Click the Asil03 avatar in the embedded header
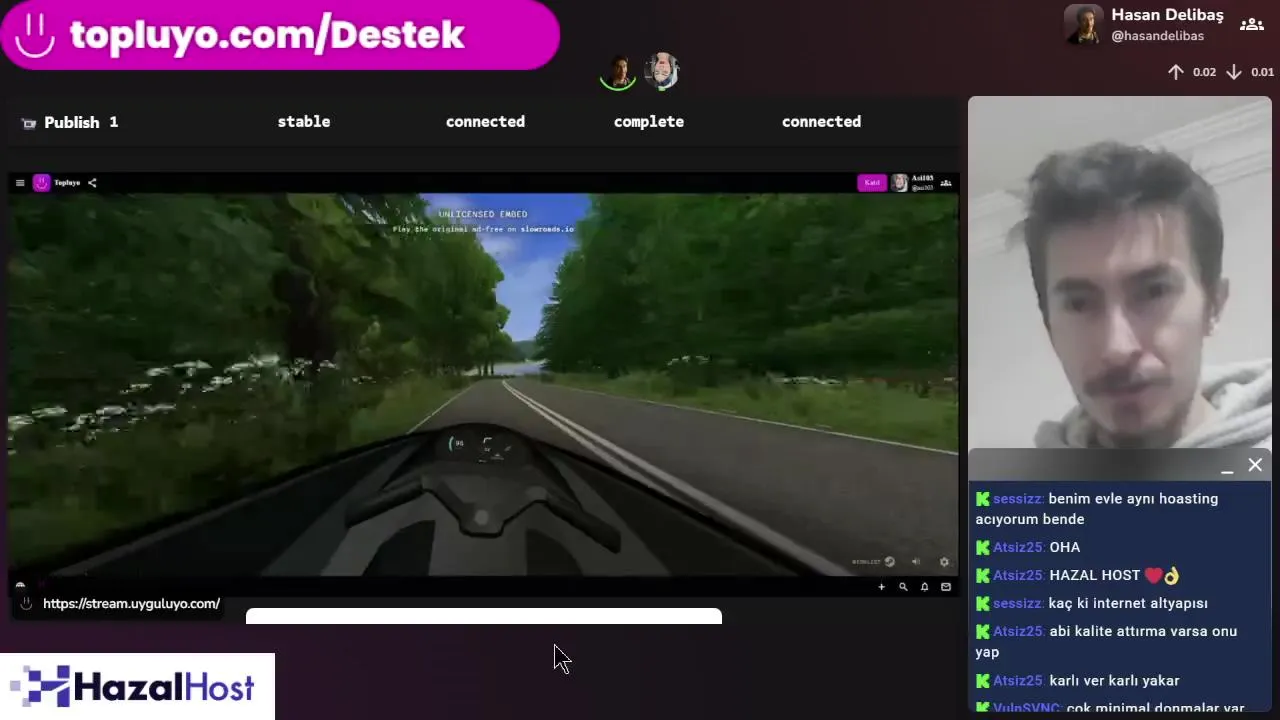This screenshot has width=1280, height=720. pos(900,183)
